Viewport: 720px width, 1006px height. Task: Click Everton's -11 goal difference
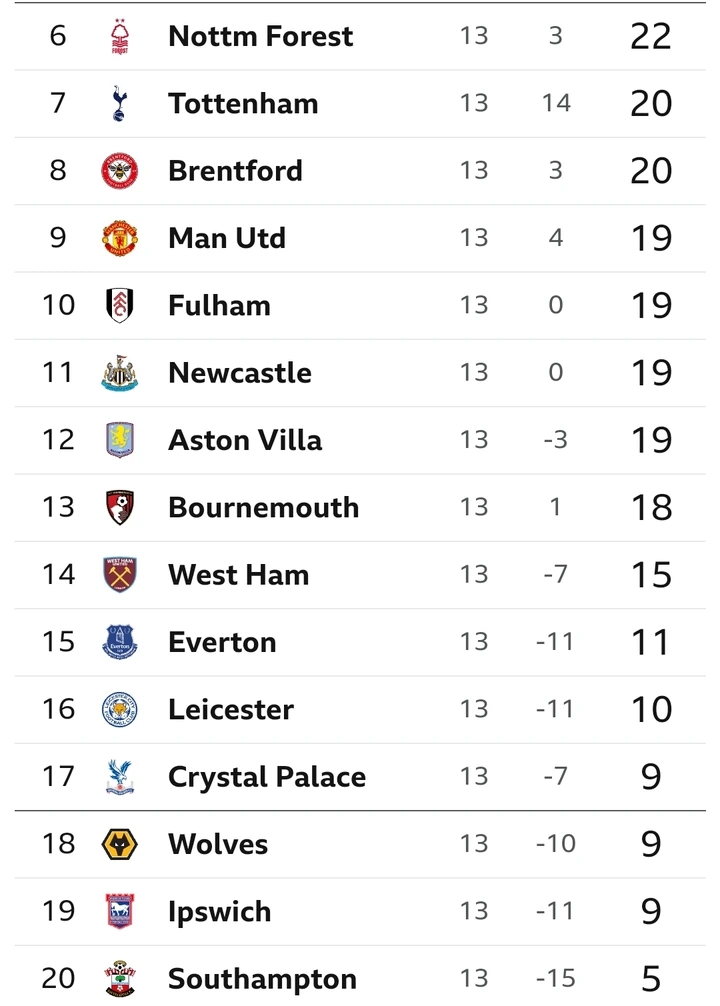(x=555, y=642)
